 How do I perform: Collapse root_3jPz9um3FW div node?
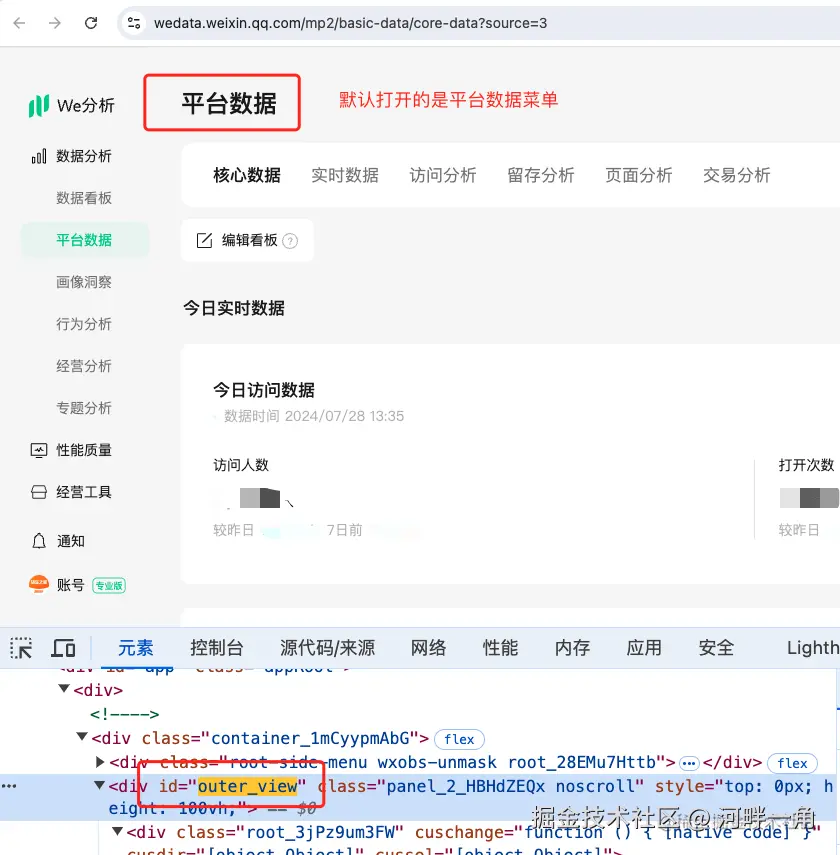[118, 832]
